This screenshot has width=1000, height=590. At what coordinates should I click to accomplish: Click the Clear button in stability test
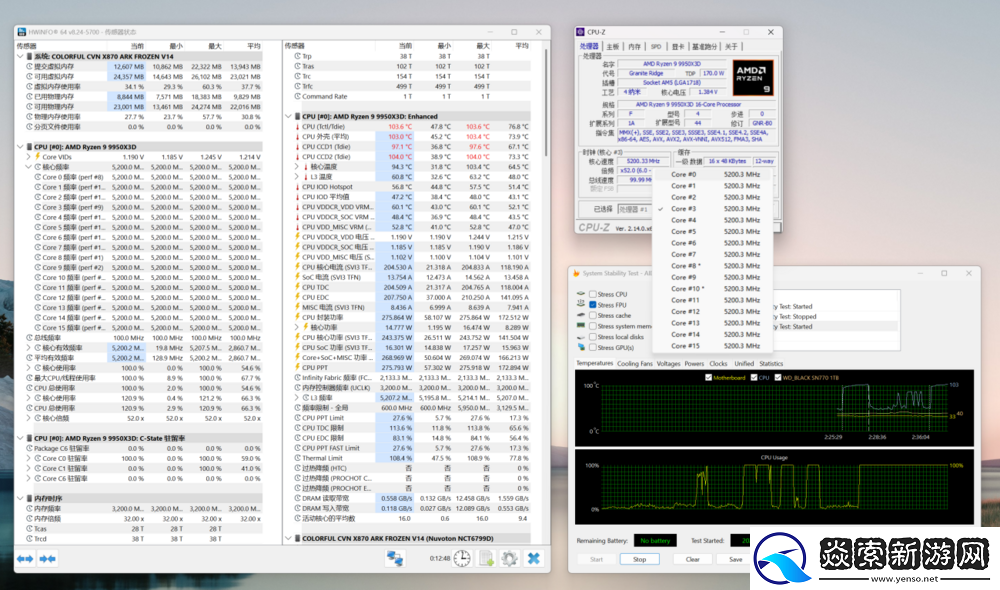(x=692, y=559)
